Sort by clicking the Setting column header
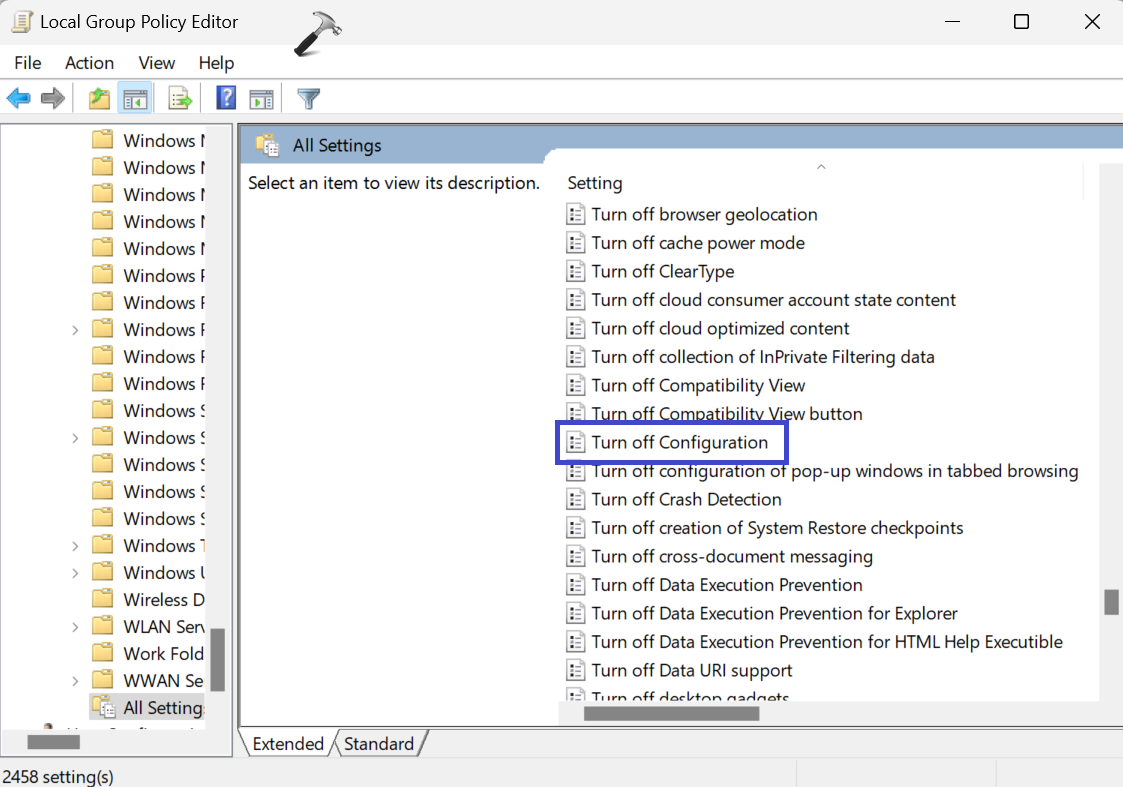 coord(595,183)
